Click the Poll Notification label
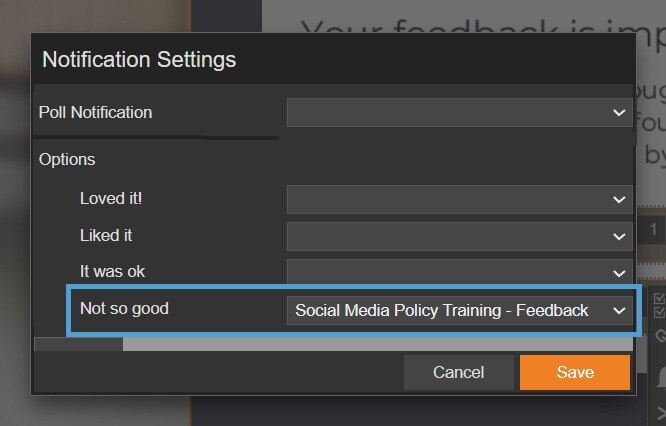 pyautogui.click(x=95, y=112)
